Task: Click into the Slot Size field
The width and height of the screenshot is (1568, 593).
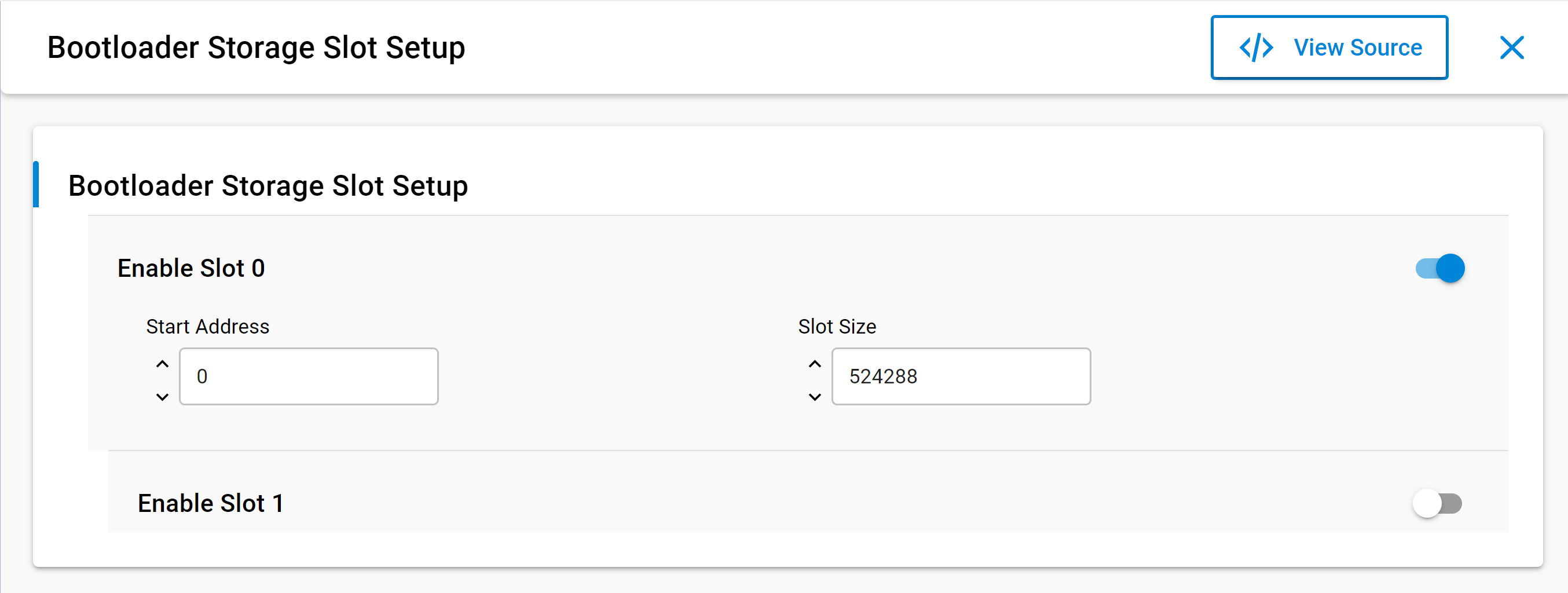Action: (x=961, y=376)
